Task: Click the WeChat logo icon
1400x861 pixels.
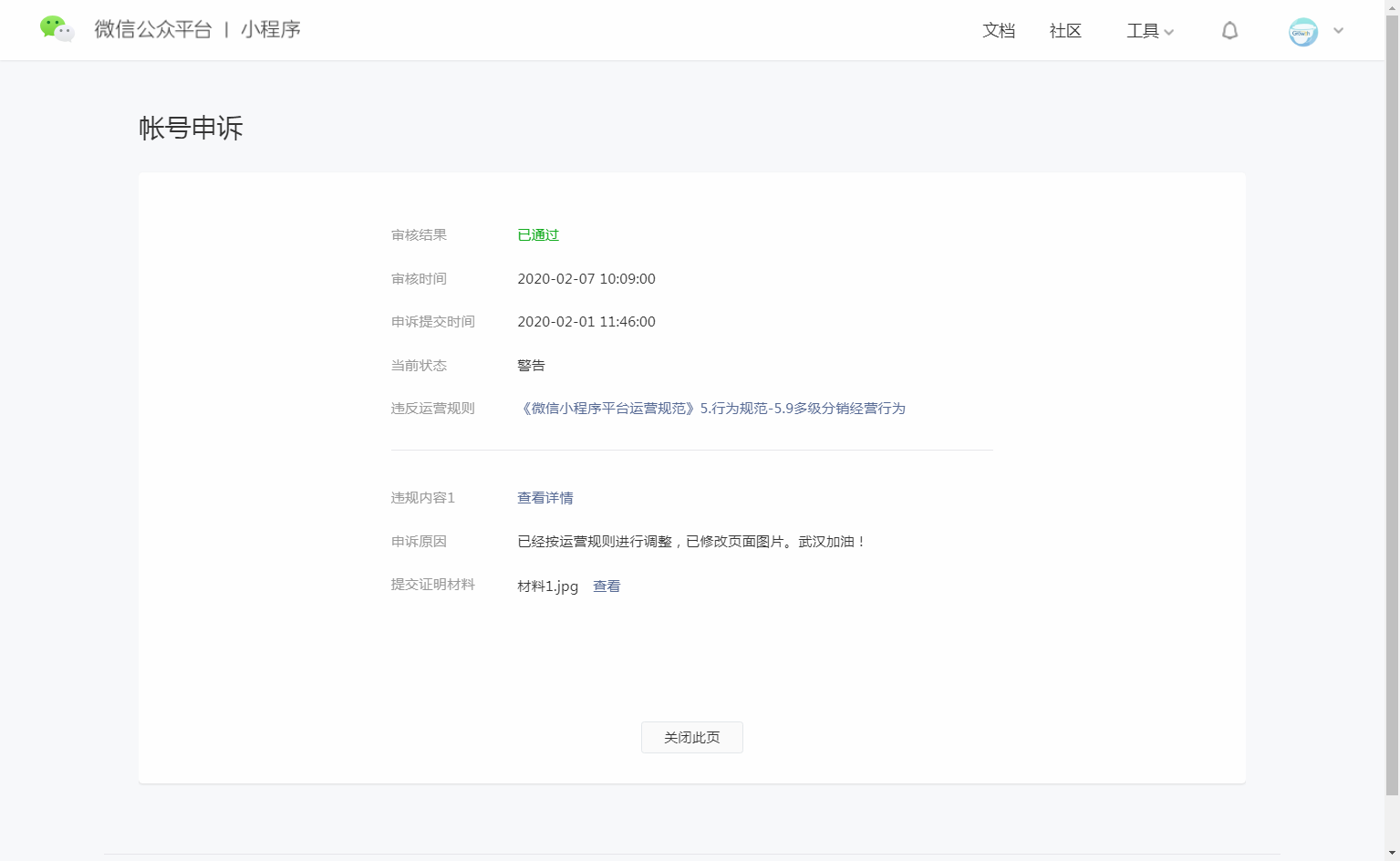Action: (57, 29)
